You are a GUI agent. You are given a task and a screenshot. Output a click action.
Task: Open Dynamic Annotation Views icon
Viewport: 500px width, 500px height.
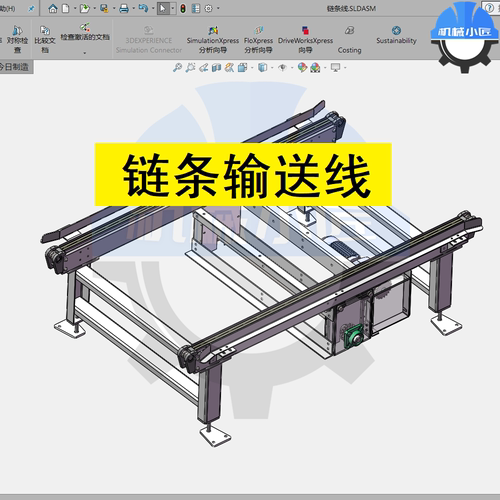point(229,68)
